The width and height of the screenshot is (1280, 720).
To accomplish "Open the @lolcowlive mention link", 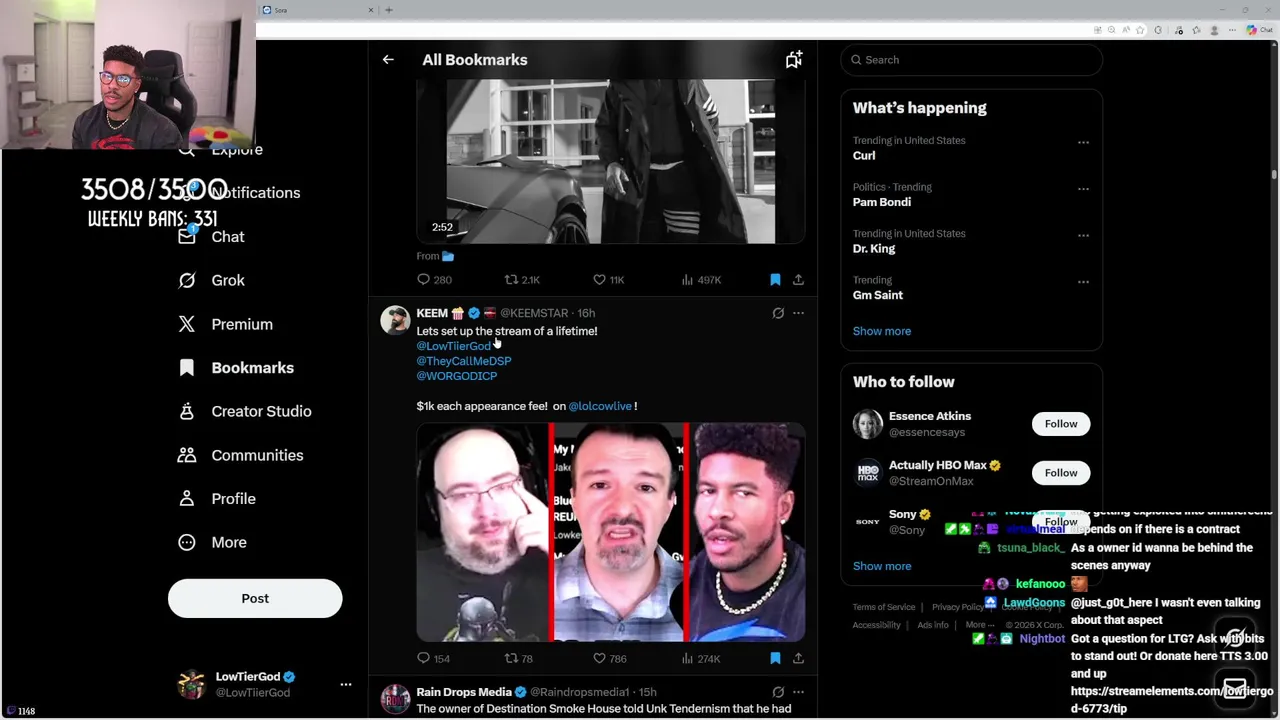I will click(x=600, y=406).
